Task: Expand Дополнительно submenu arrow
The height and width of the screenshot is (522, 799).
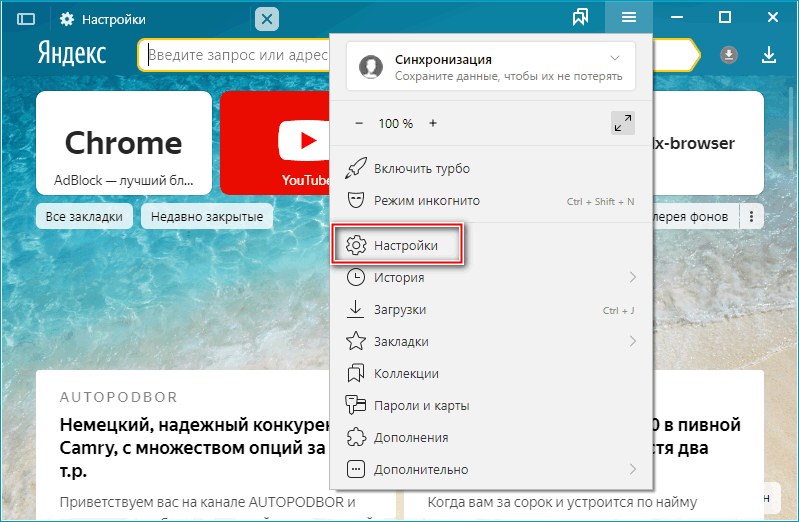Action: click(632, 469)
